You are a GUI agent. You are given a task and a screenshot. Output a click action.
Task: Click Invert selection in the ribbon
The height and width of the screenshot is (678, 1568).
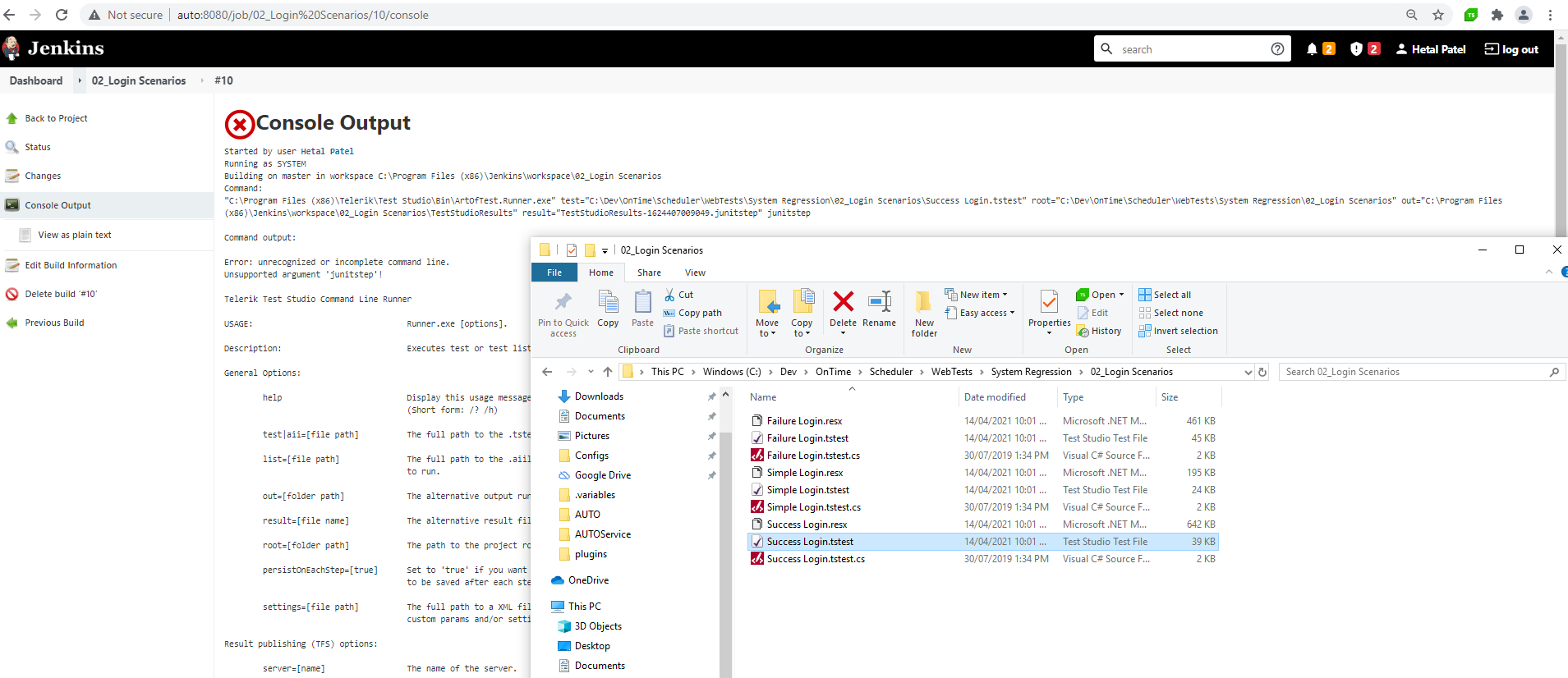coord(1178,331)
